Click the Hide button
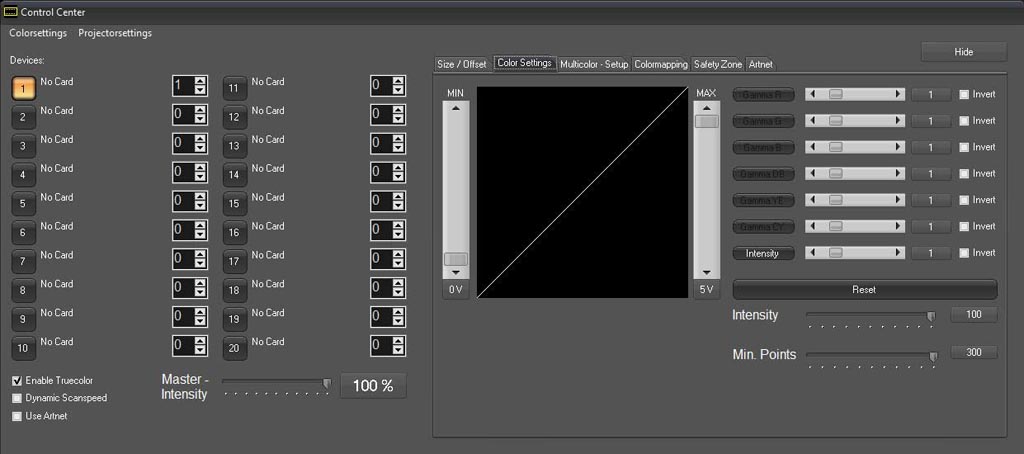The height and width of the screenshot is (454, 1024). pos(963,52)
